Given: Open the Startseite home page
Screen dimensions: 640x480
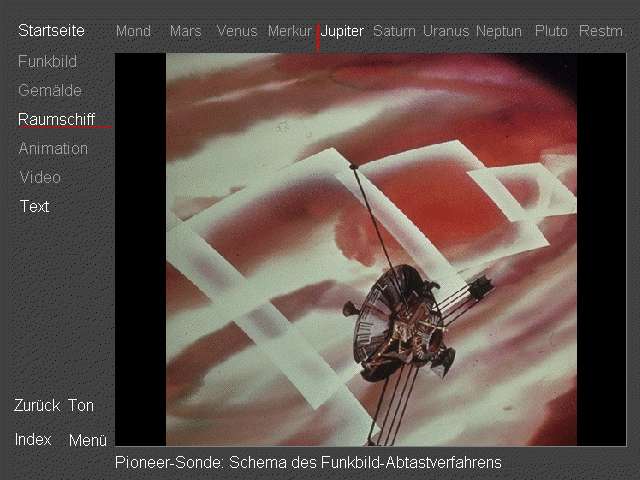Looking at the screenshot, I should [x=51, y=31].
